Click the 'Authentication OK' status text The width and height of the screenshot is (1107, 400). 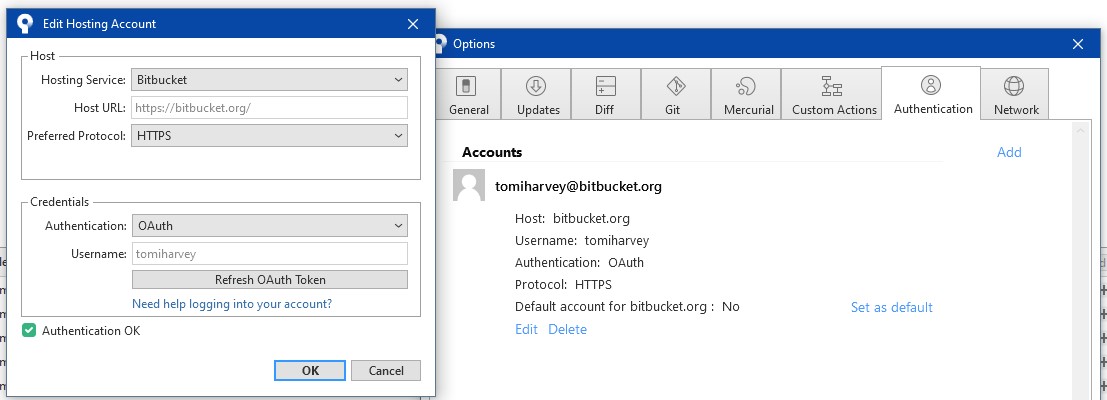pos(91,331)
